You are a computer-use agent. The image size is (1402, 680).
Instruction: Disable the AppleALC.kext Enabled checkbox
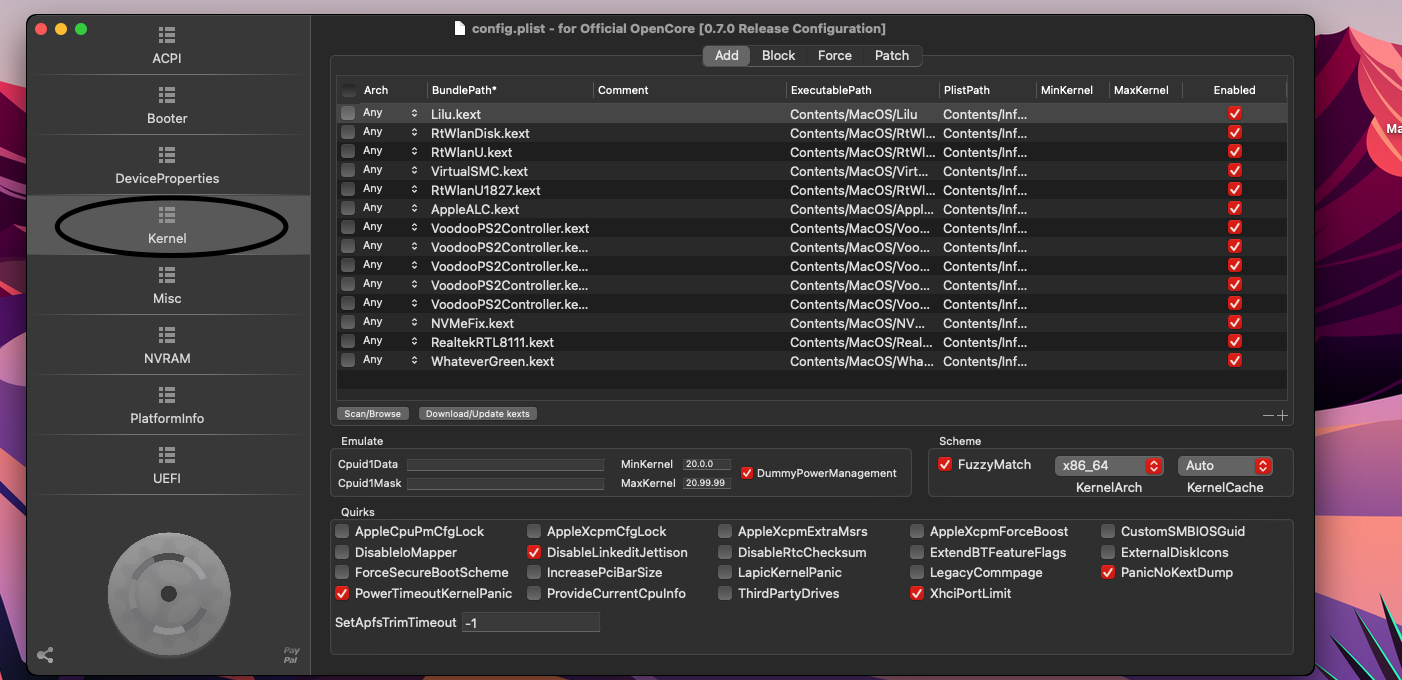[1235, 209]
